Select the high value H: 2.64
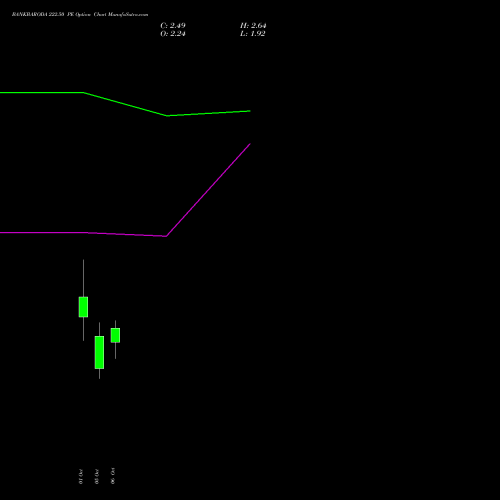The width and height of the screenshot is (500, 500). [253, 26]
